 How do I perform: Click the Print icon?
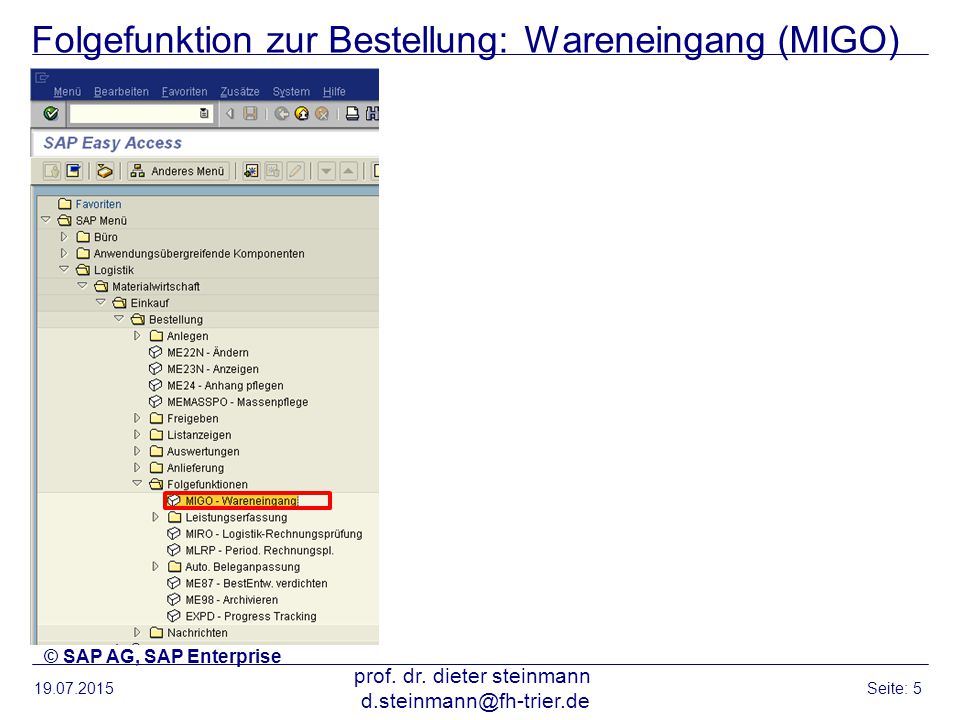pyautogui.click(x=353, y=113)
